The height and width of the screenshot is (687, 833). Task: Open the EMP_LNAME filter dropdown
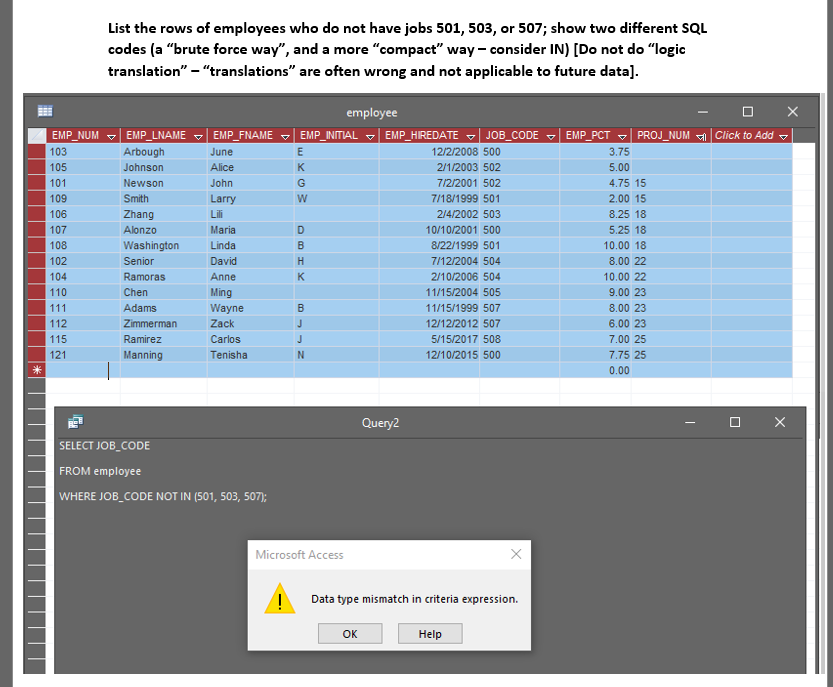click(198, 135)
